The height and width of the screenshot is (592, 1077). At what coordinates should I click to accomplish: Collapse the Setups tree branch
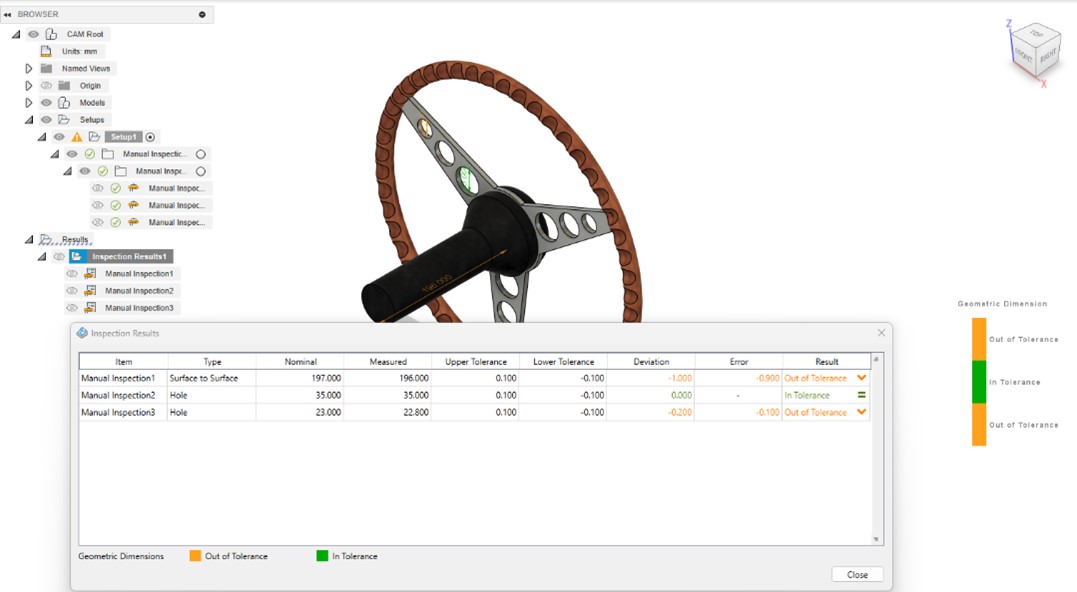tap(29, 118)
